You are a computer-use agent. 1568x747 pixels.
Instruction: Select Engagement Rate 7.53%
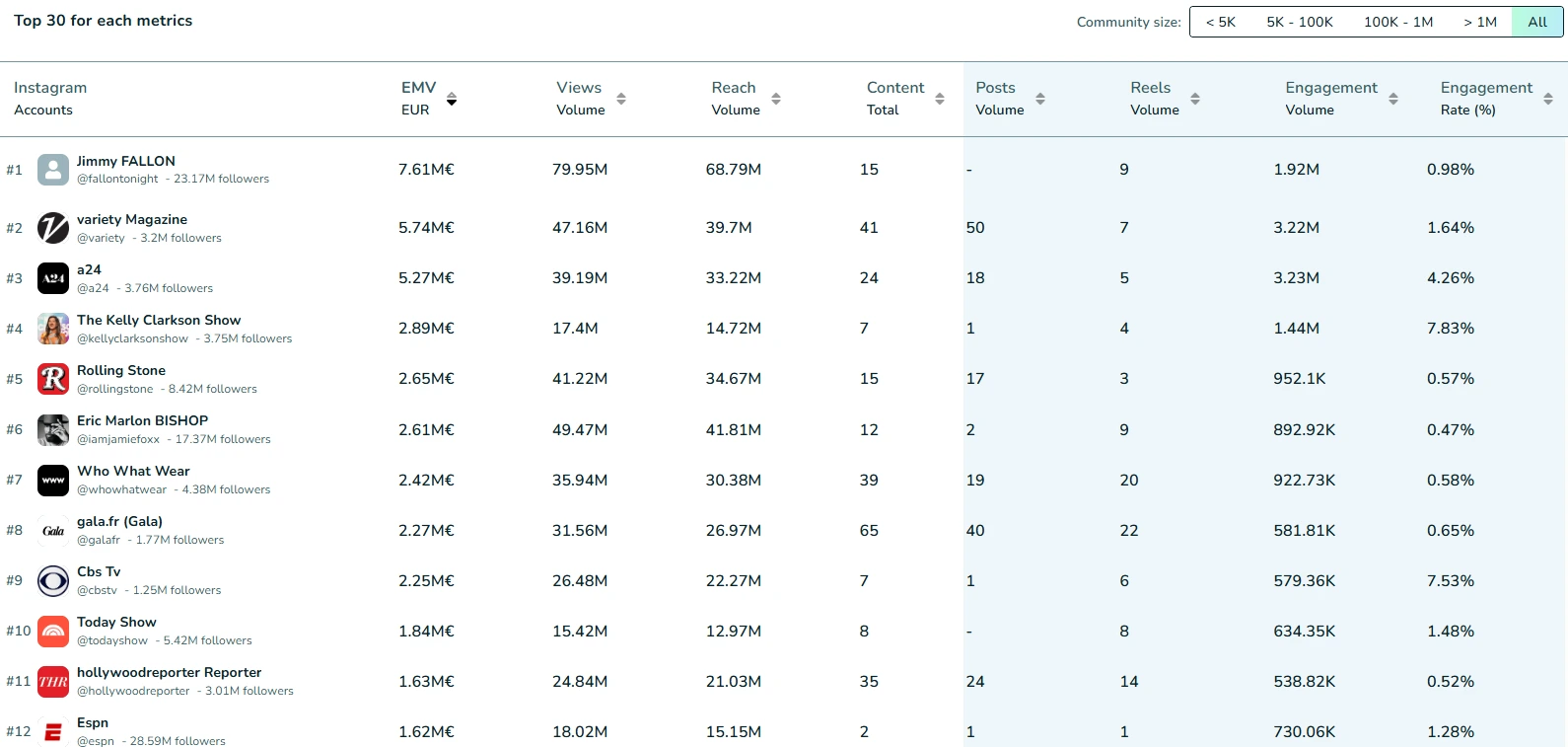pos(1451,581)
